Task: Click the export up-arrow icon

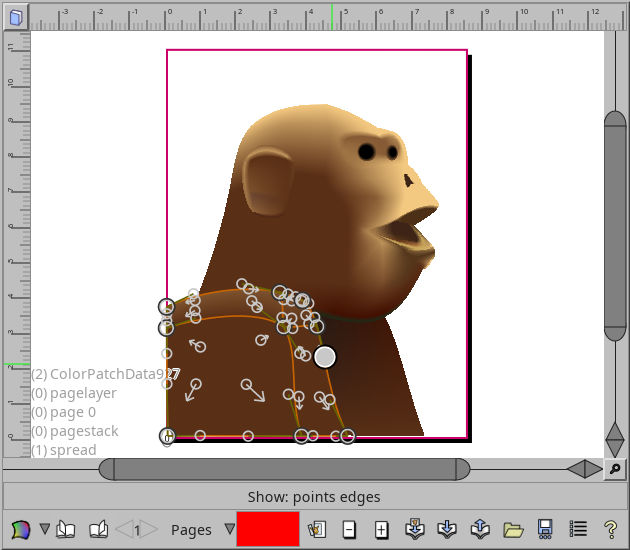Action: pos(480,529)
